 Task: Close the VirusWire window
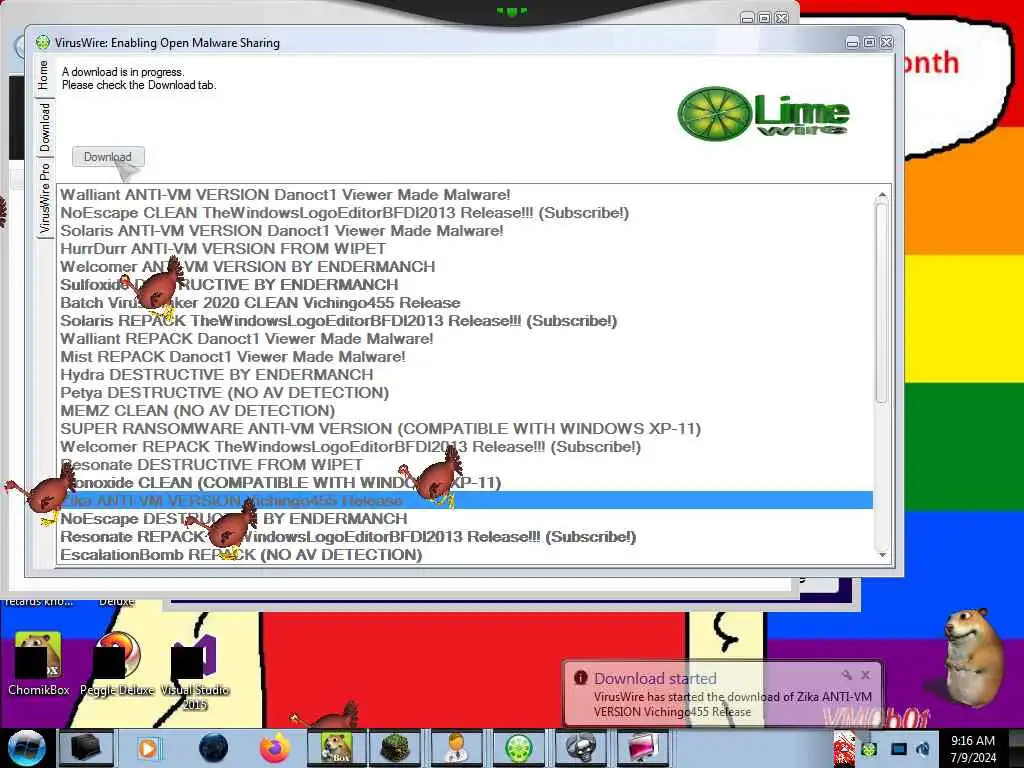[x=886, y=42]
